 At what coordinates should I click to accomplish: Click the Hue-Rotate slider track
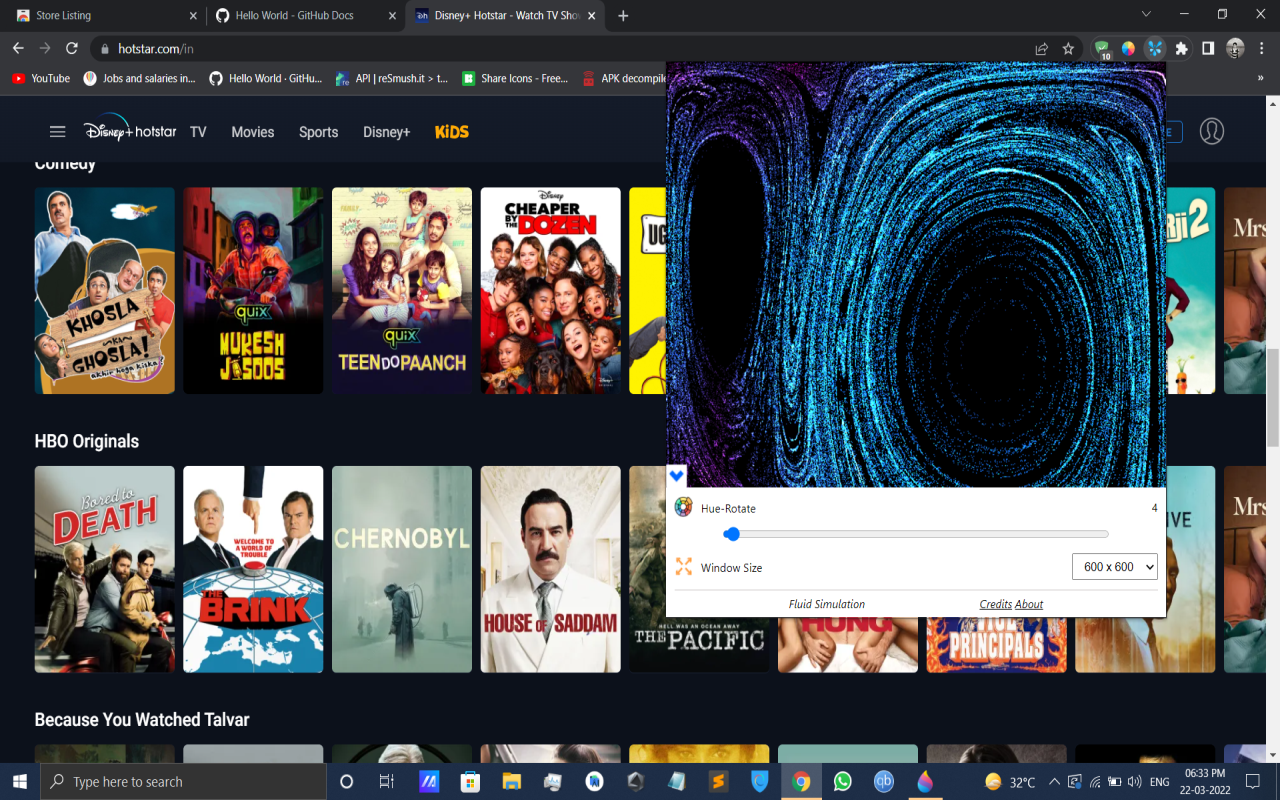point(918,534)
